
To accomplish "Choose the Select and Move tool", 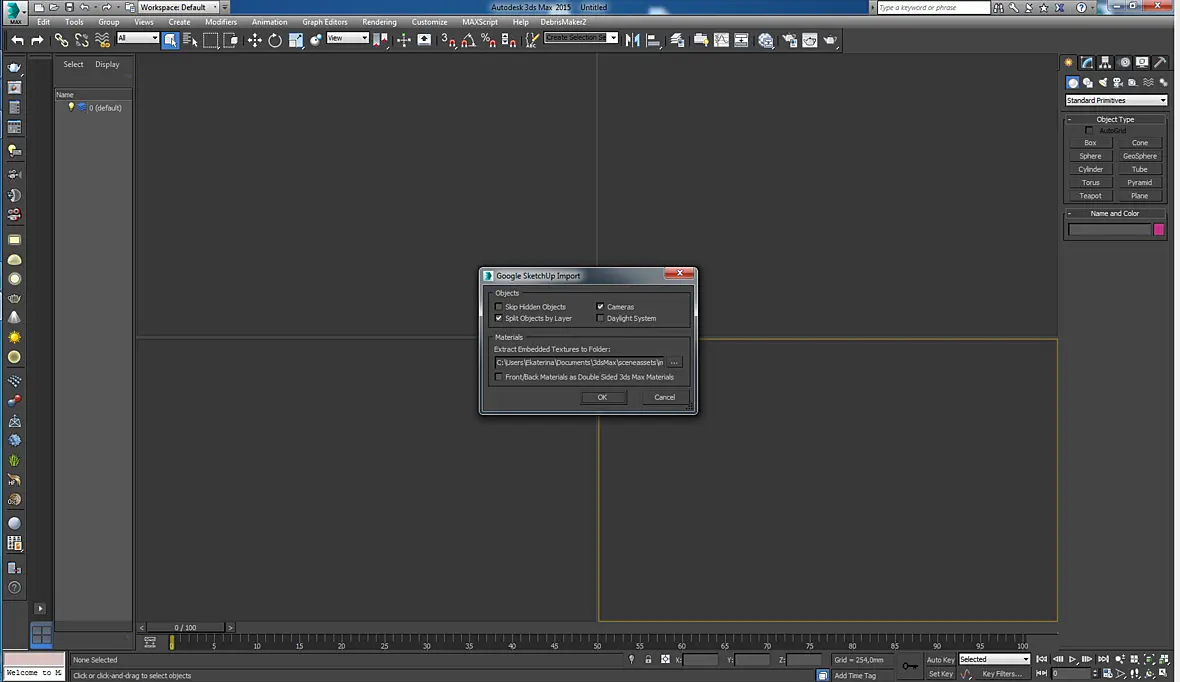I will pos(254,41).
